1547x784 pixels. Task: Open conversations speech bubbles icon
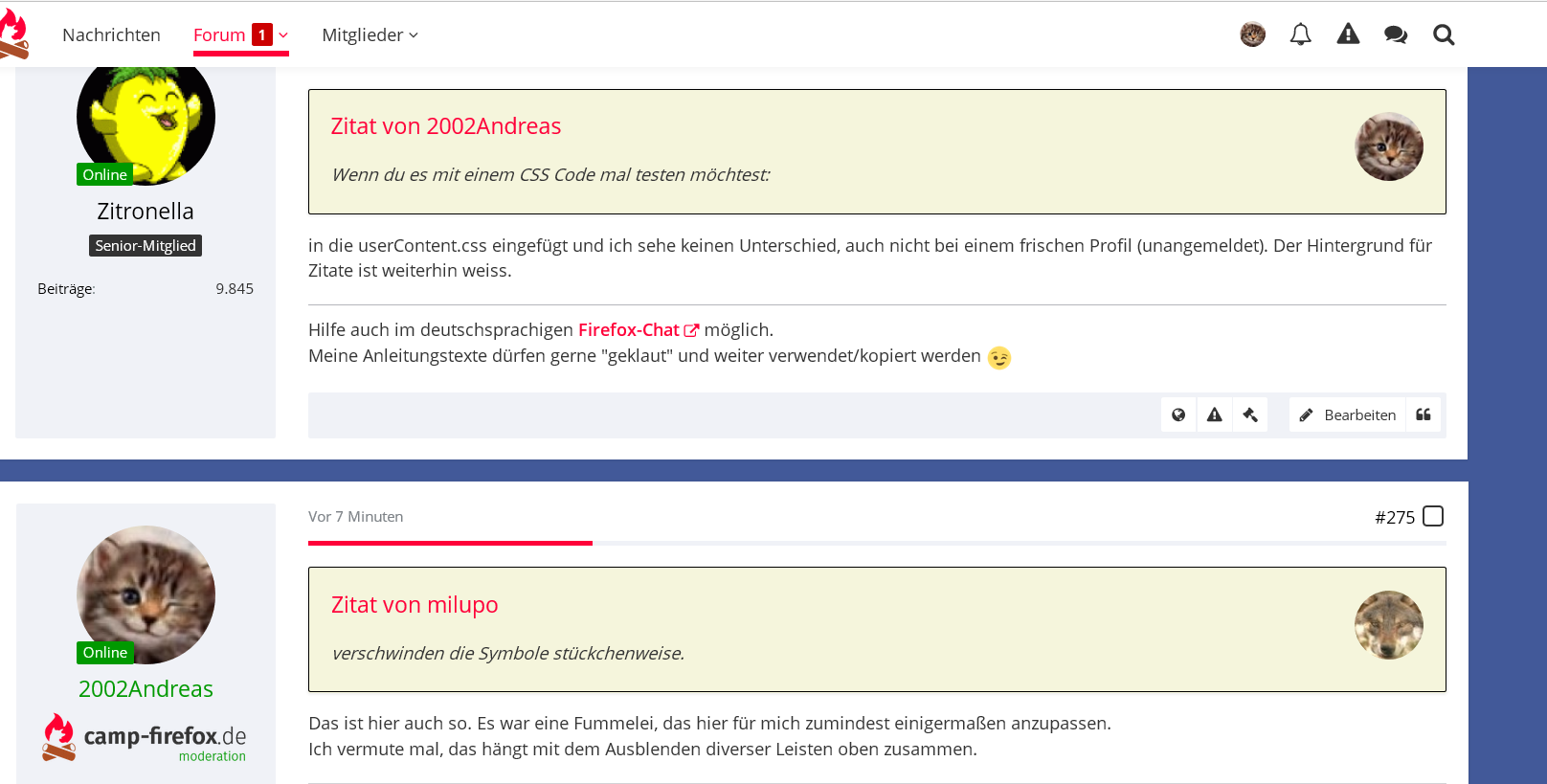coord(1396,35)
